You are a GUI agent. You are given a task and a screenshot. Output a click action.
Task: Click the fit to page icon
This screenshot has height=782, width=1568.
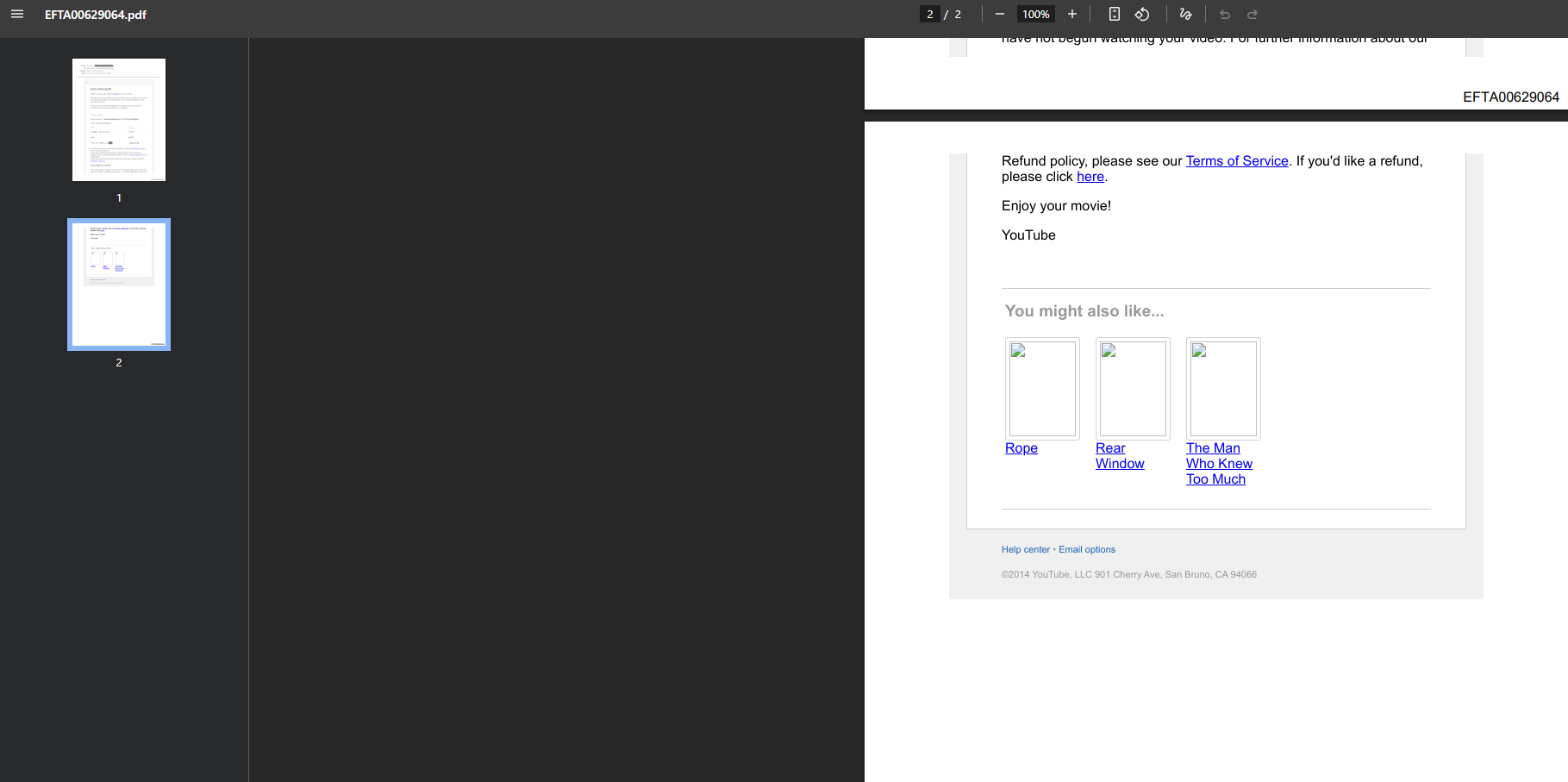pos(1115,14)
